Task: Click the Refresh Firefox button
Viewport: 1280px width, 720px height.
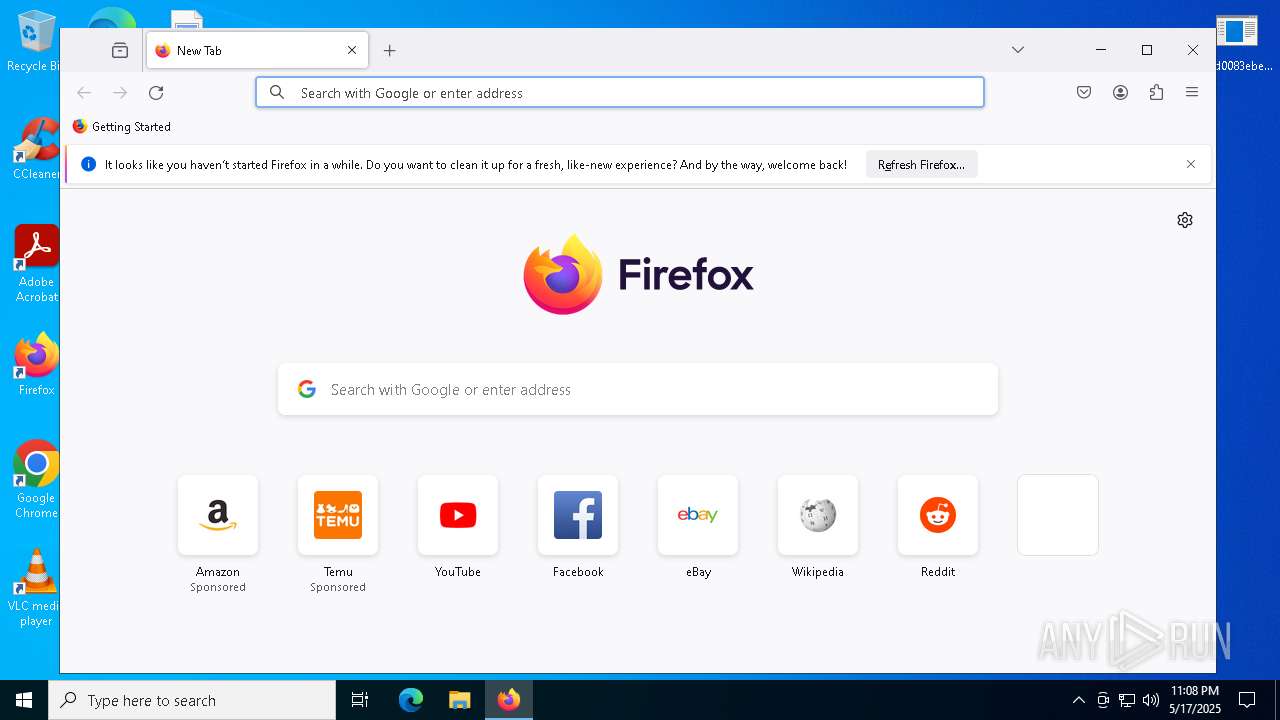Action: 921,165
